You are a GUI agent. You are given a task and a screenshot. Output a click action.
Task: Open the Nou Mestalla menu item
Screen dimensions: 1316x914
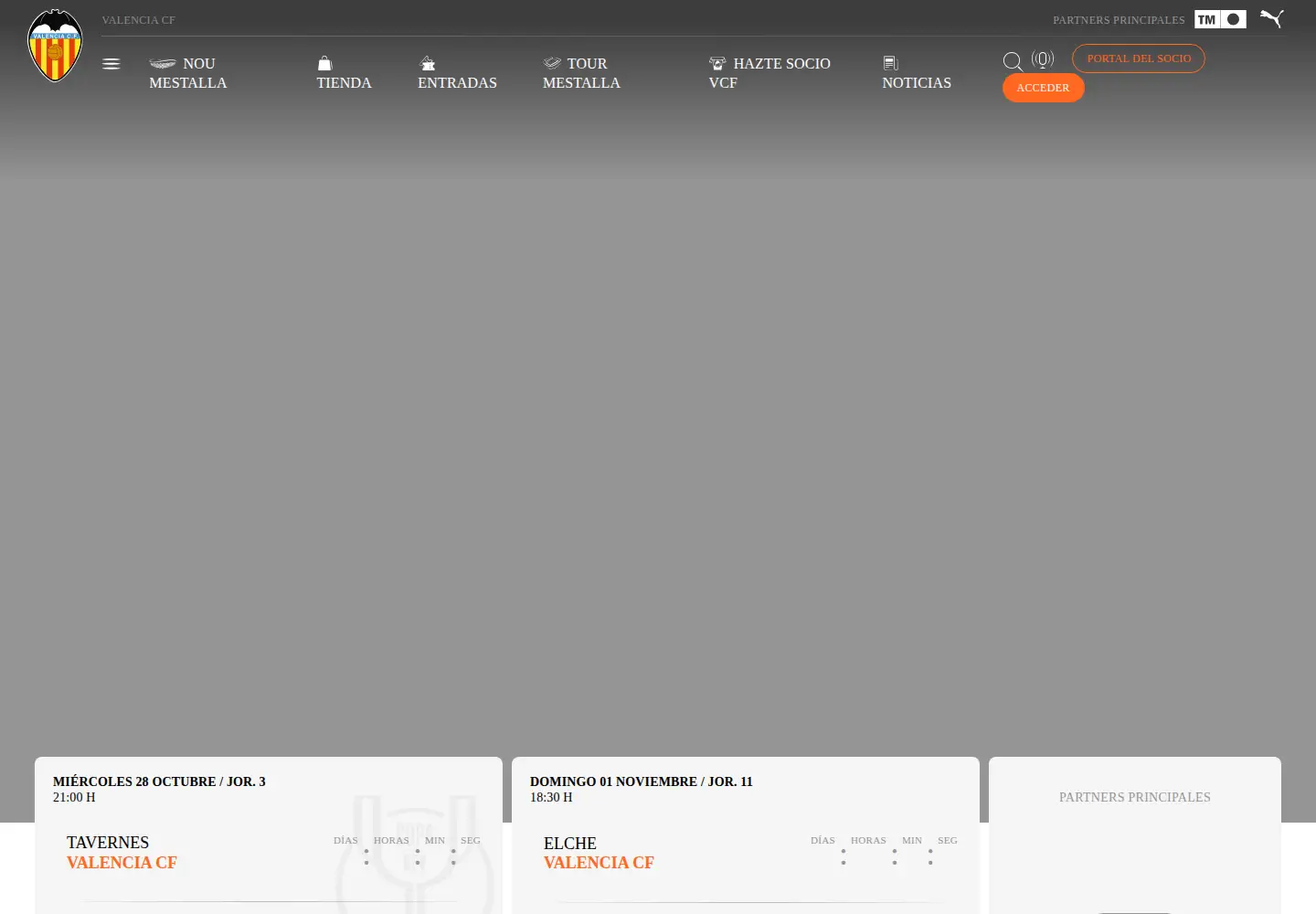(188, 73)
